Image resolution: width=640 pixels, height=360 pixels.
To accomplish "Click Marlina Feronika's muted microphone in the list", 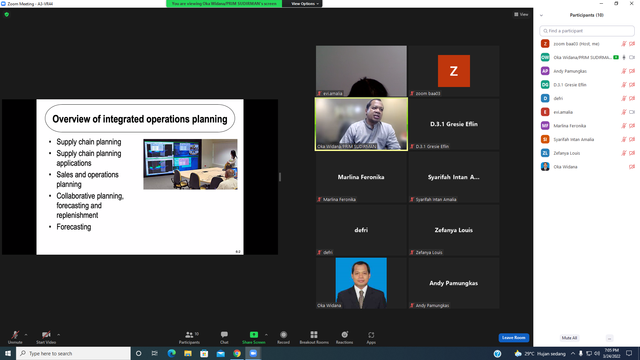I will (x=624, y=126).
